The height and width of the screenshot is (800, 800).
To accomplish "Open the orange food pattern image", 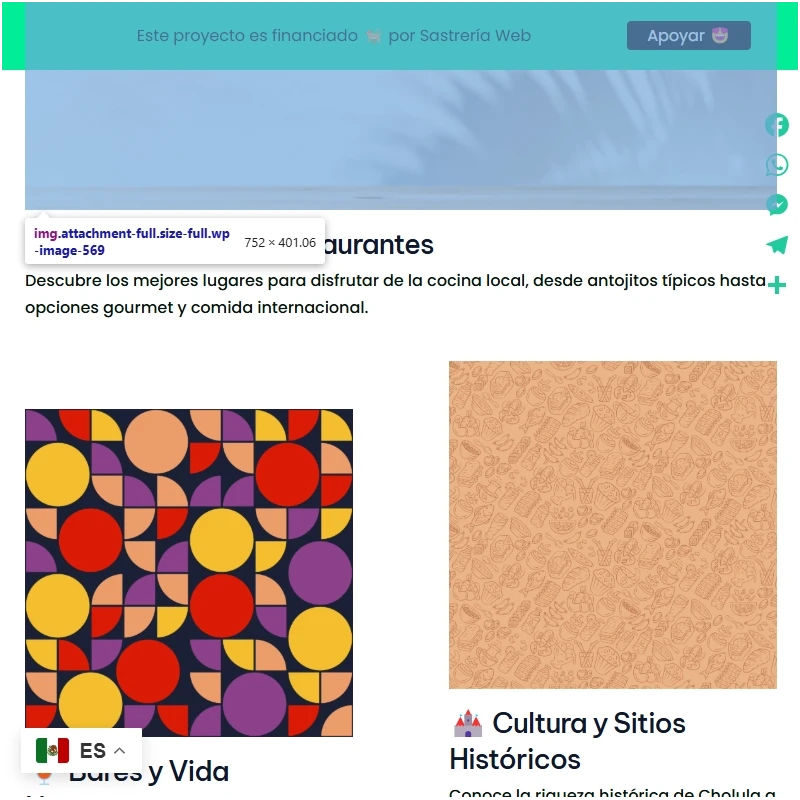I will point(613,525).
